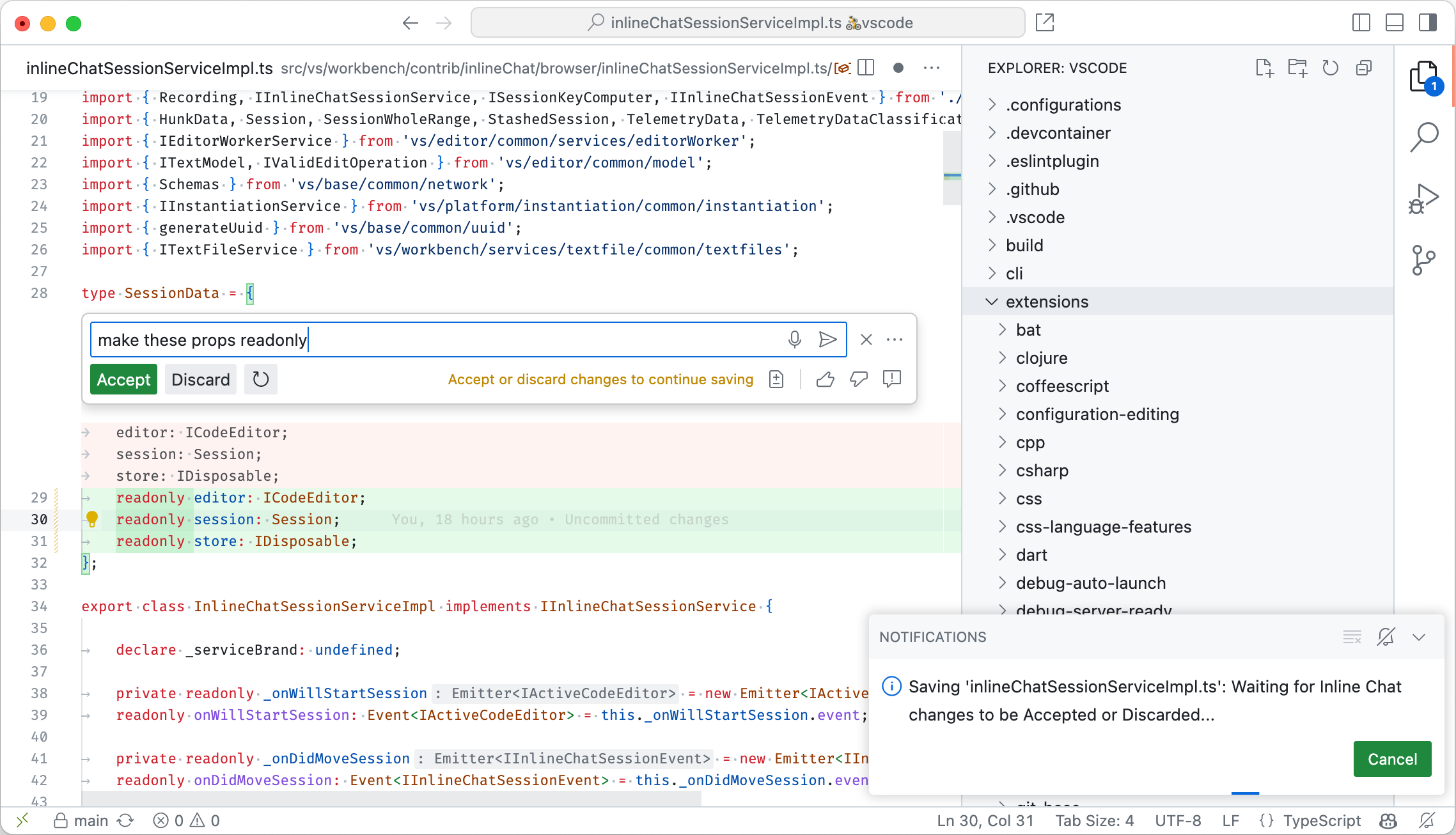Click the lightbulb on line 30
This screenshot has height=835, width=1456.
(93, 519)
